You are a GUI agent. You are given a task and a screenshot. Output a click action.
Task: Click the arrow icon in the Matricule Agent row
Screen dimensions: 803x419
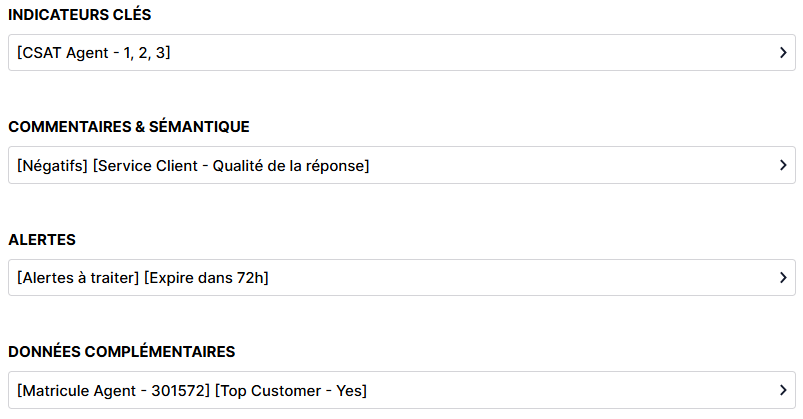click(783, 391)
